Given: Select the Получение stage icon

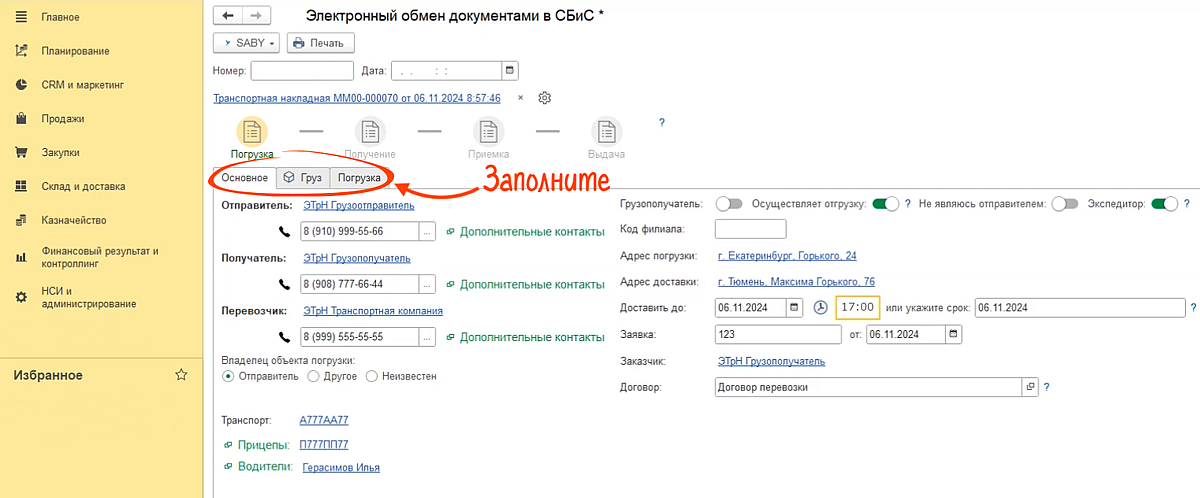Looking at the screenshot, I should pyautogui.click(x=370, y=132).
